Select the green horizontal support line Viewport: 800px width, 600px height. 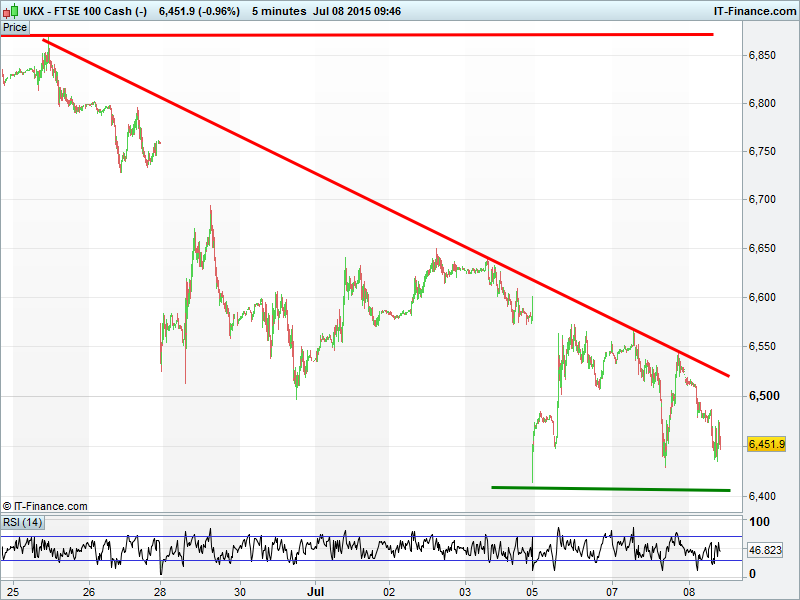point(611,489)
